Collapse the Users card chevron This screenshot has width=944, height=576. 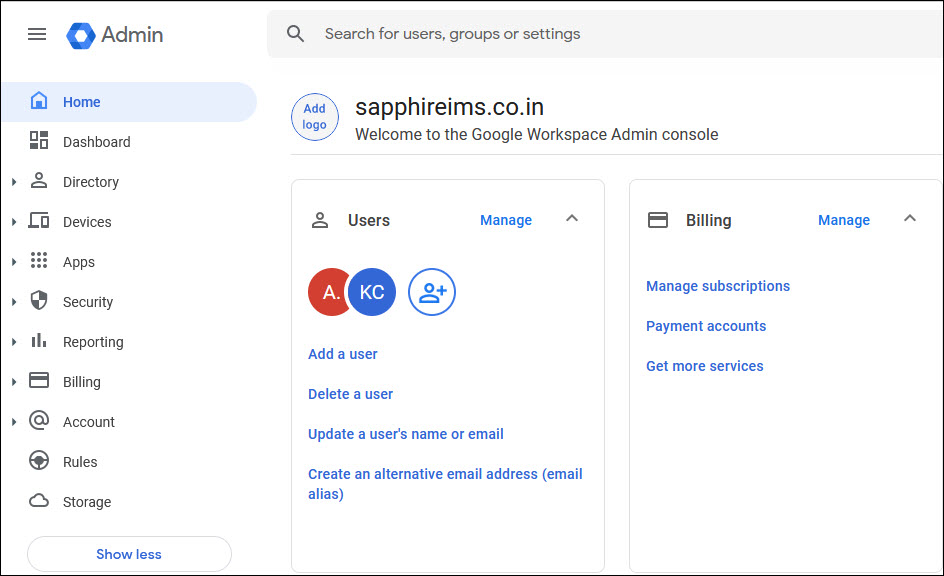(572, 219)
